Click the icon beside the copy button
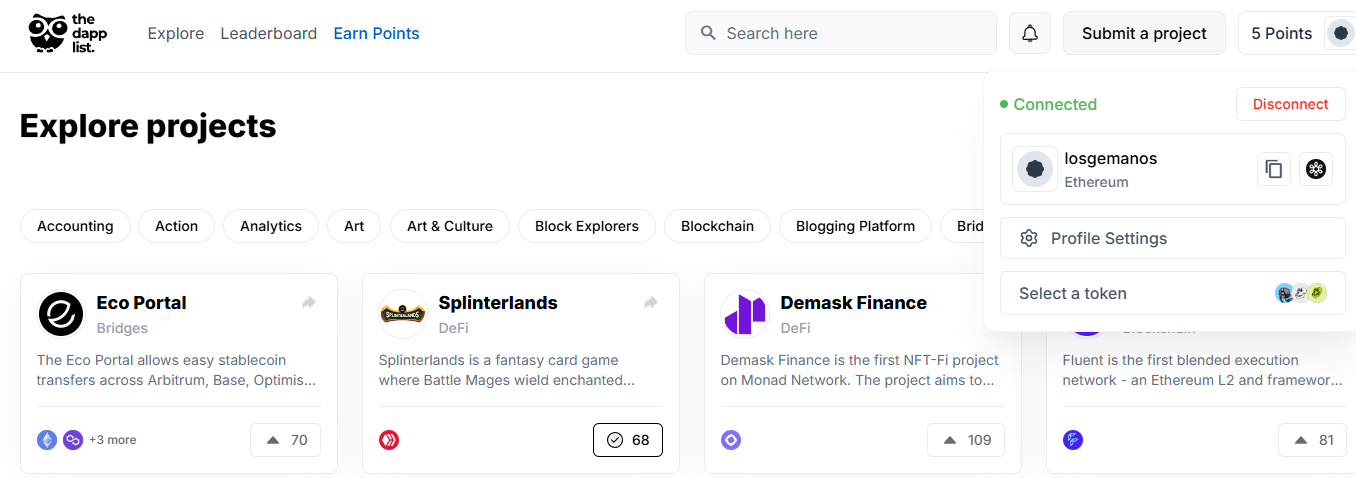 (1316, 169)
